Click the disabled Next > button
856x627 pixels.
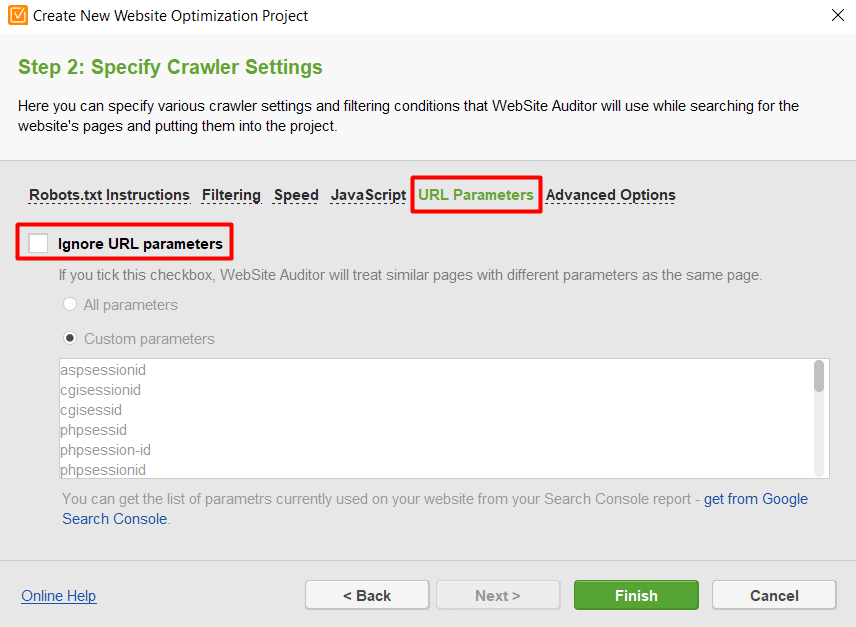point(498,595)
